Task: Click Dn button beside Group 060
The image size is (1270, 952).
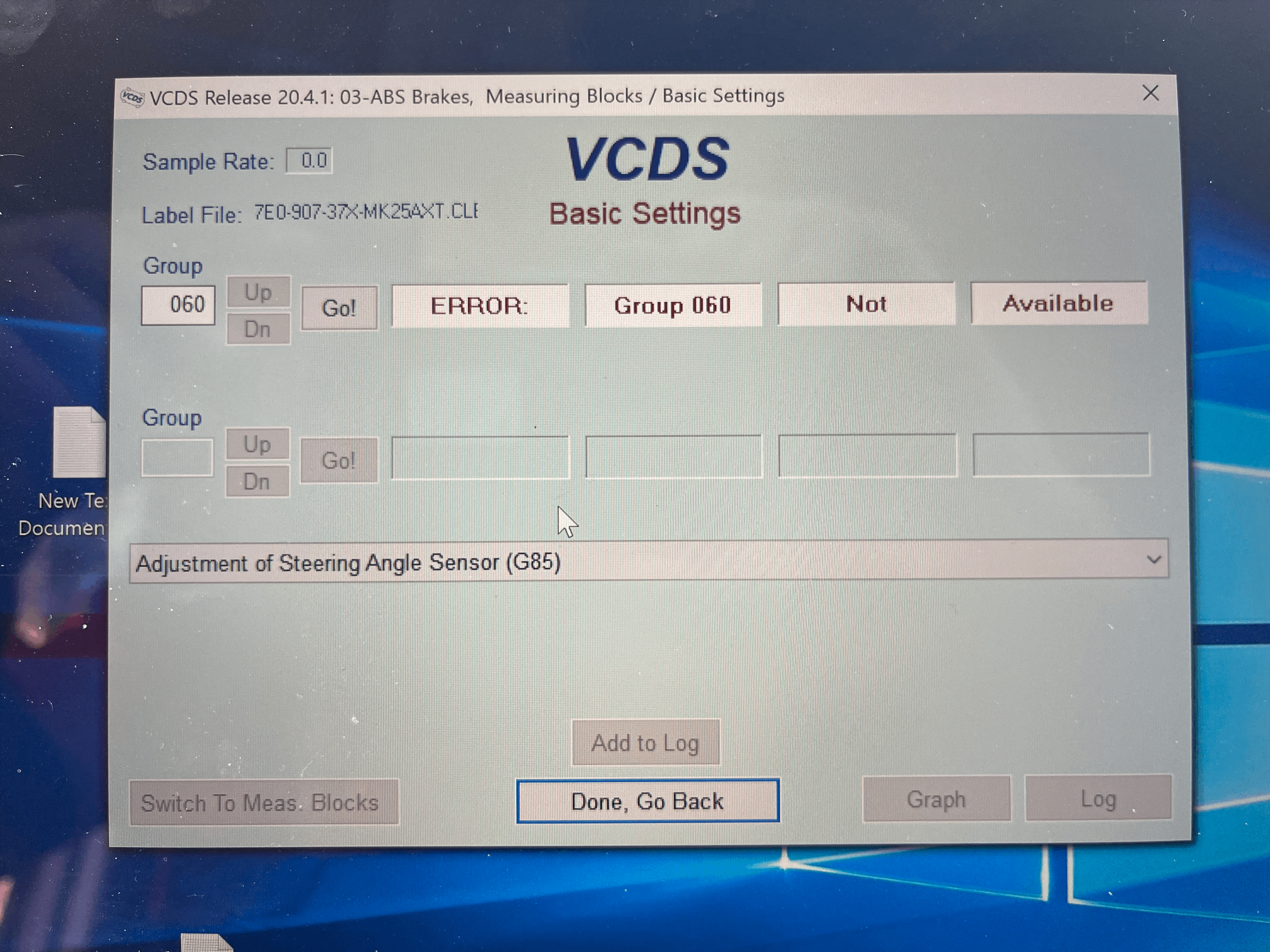Action: pyautogui.click(x=258, y=329)
